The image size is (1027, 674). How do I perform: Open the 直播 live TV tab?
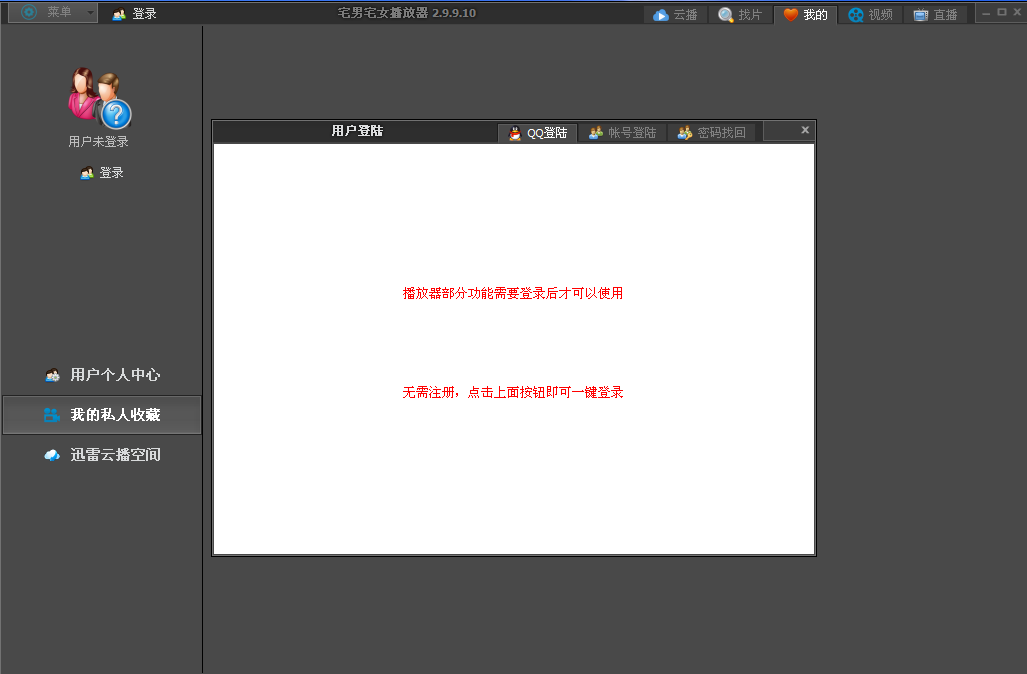point(935,15)
